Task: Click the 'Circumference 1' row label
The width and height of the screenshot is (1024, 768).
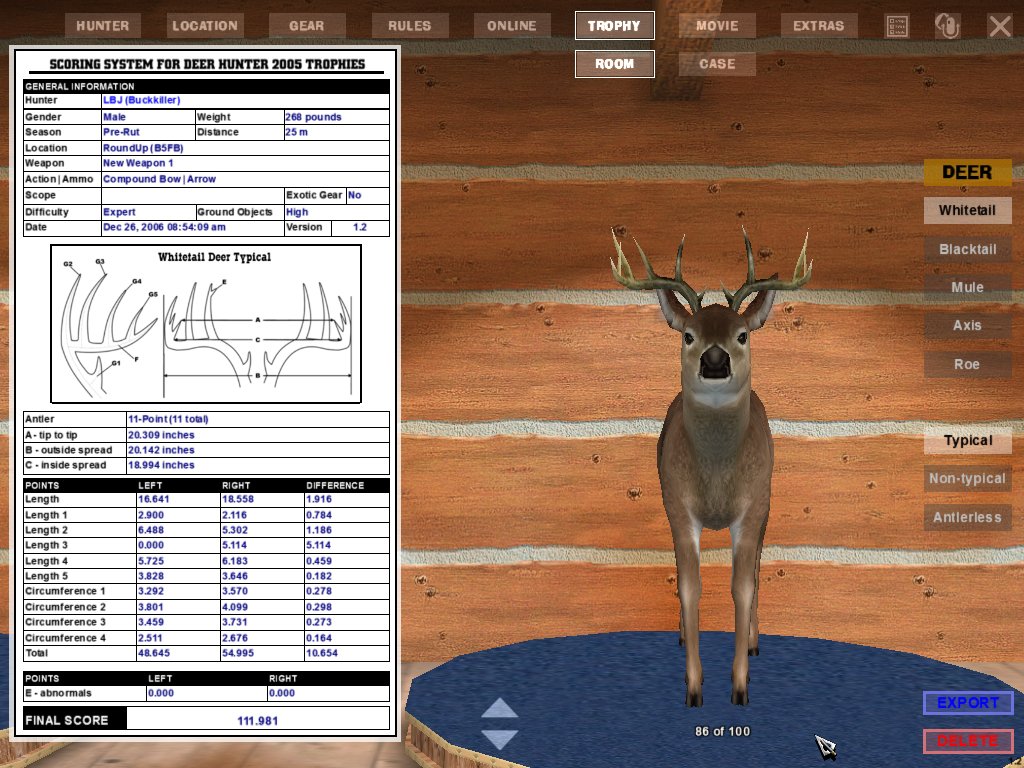Action: [x=65, y=591]
